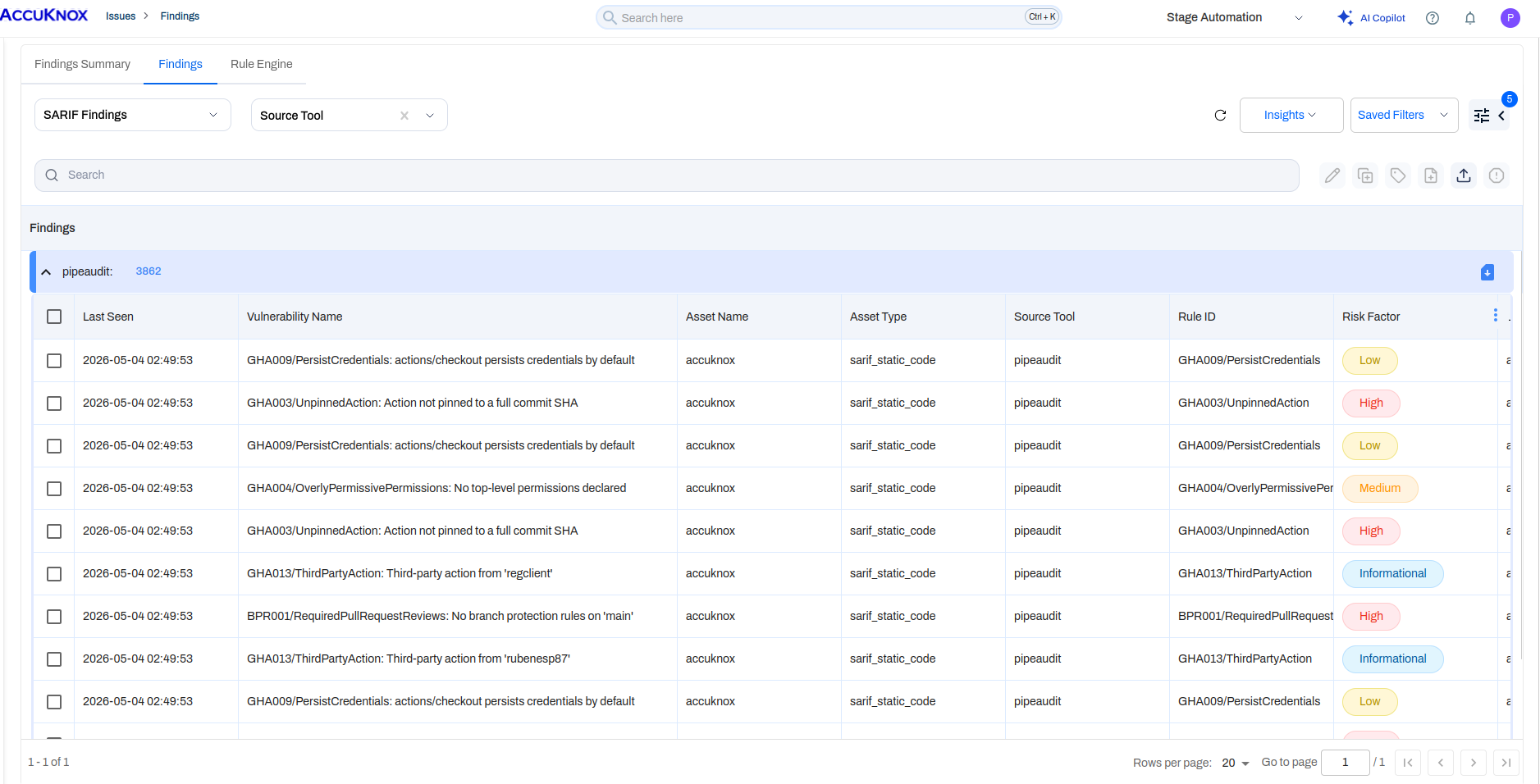Open the notifications bell
Viewport: 1540px width, 784px height.
pos(1470,18)
